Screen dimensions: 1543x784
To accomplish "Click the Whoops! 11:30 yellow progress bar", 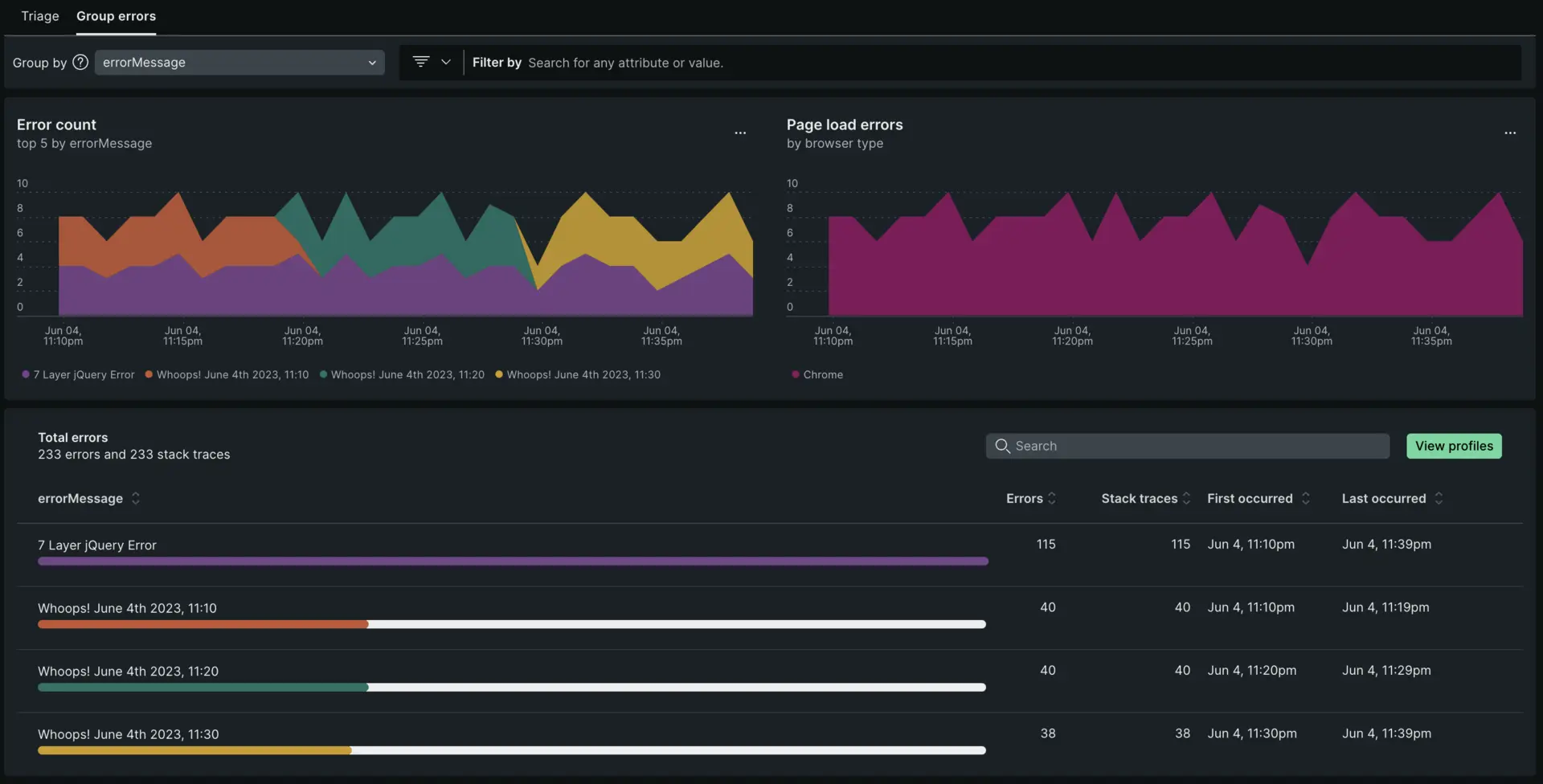I will [194, 750].
